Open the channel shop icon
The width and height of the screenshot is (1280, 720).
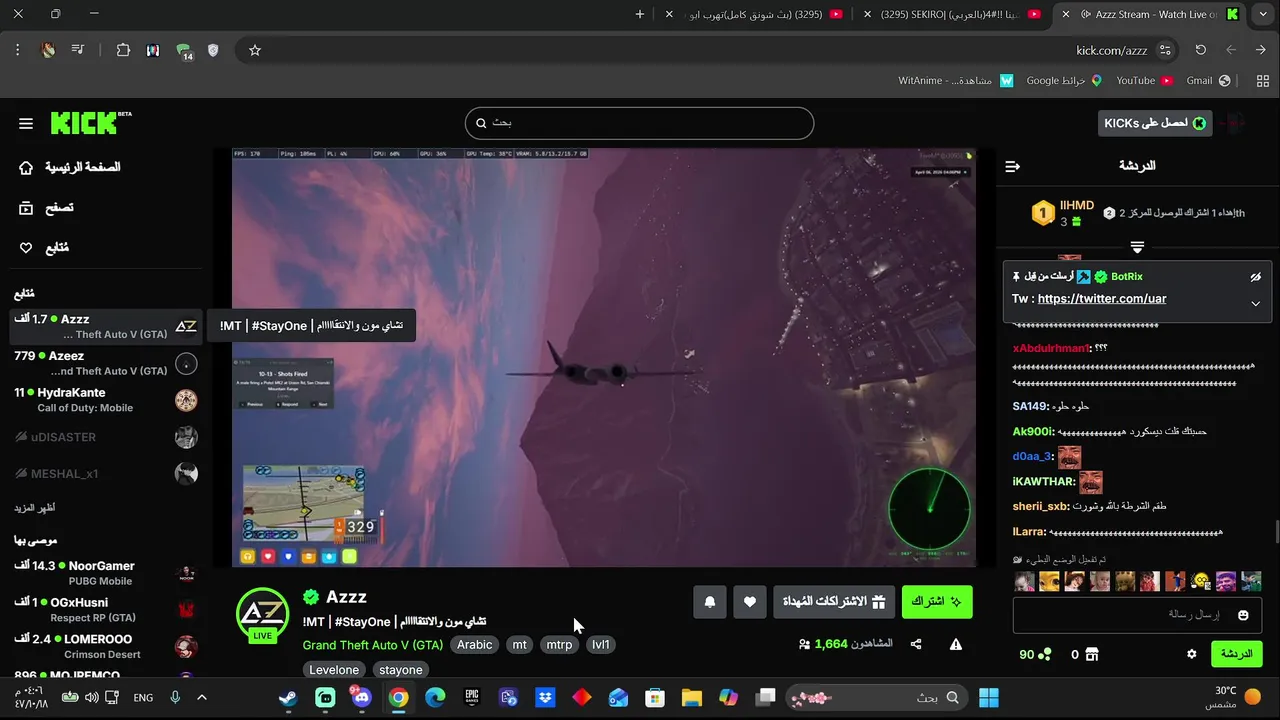click(x=1092, y=654)
